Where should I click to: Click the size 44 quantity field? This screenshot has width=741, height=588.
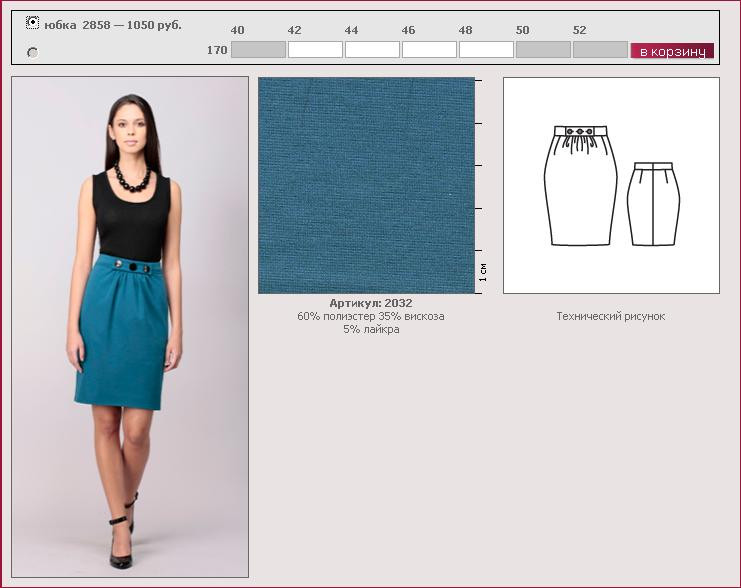tap(372, 49)
